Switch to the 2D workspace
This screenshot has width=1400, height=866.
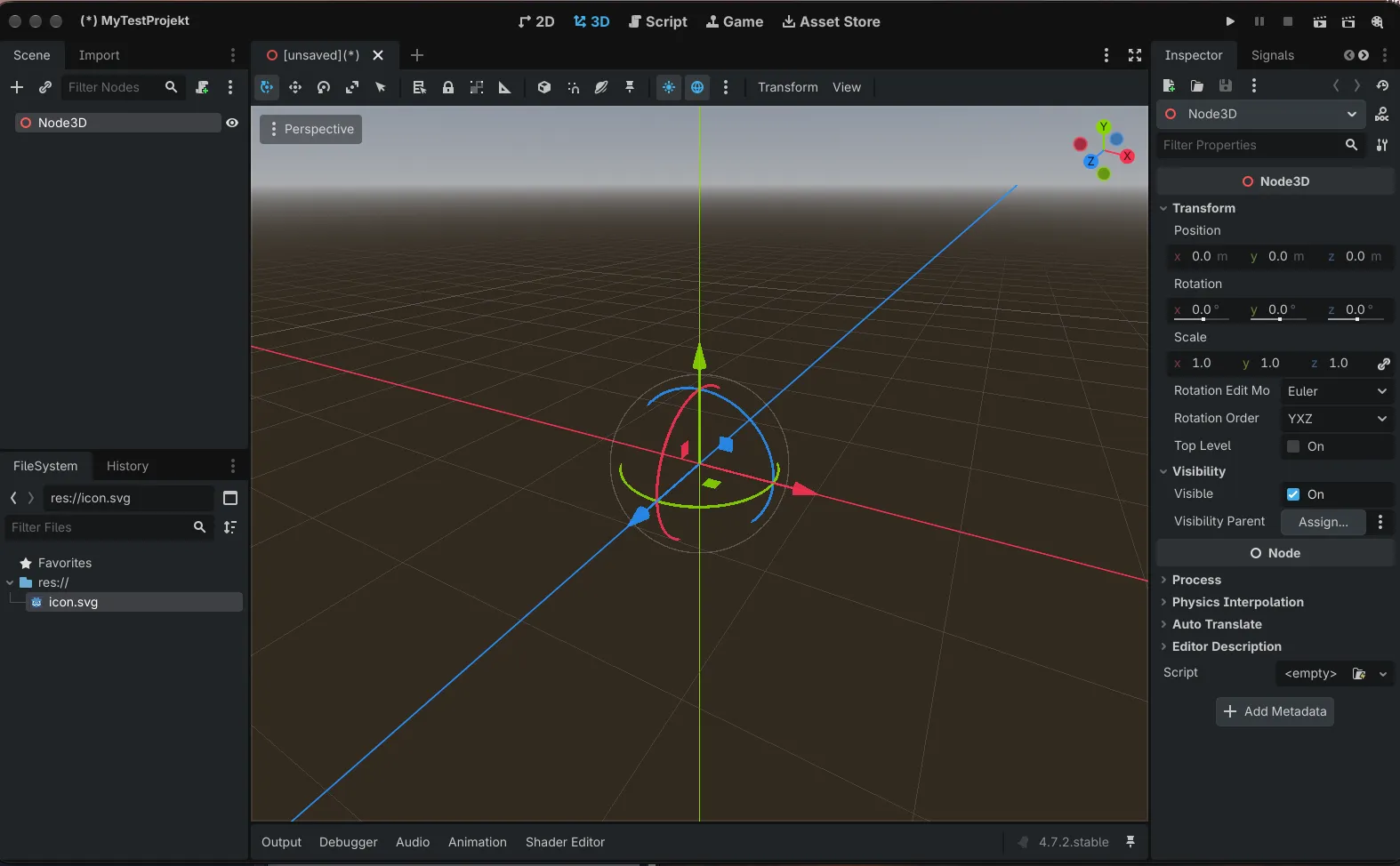[x=536, y=21]
